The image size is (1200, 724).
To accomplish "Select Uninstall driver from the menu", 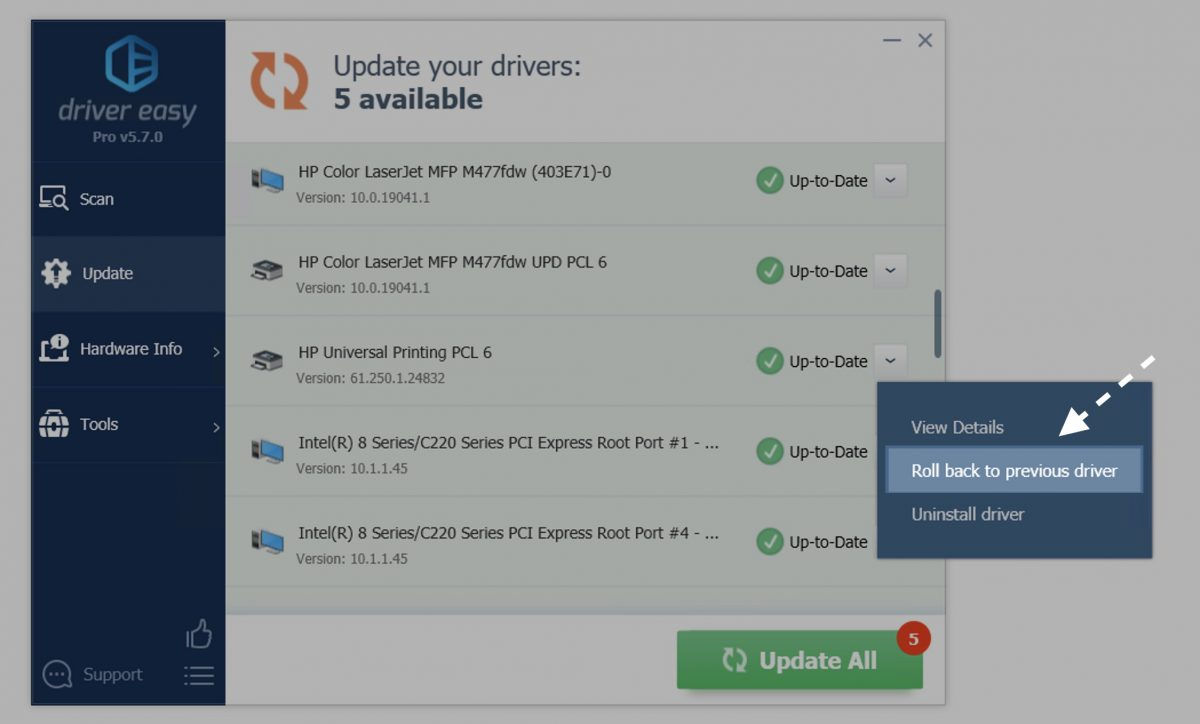I will (x=966, y=514).
